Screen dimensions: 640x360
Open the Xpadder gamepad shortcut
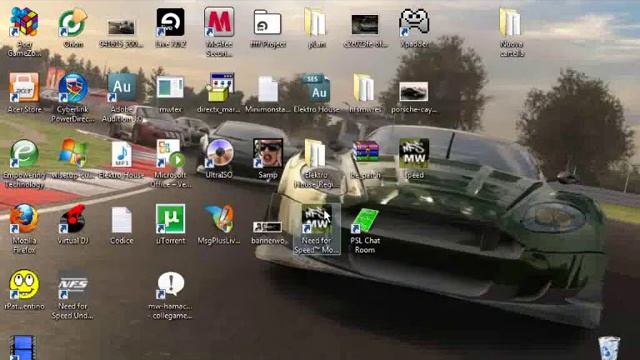pyautogui.click(x=414, y=22)
